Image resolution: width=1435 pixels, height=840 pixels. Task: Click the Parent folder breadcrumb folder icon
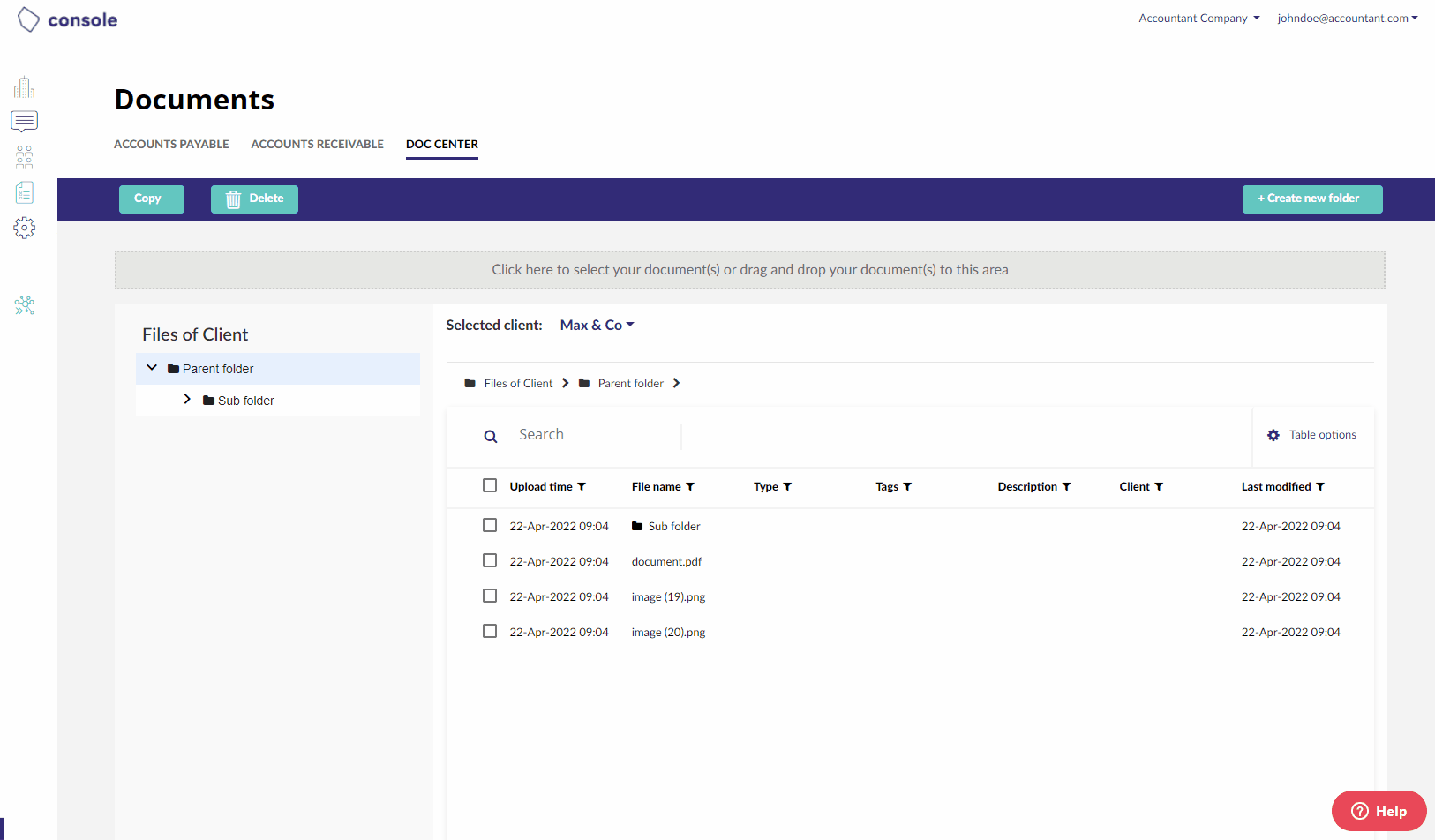tap(584, 383)
